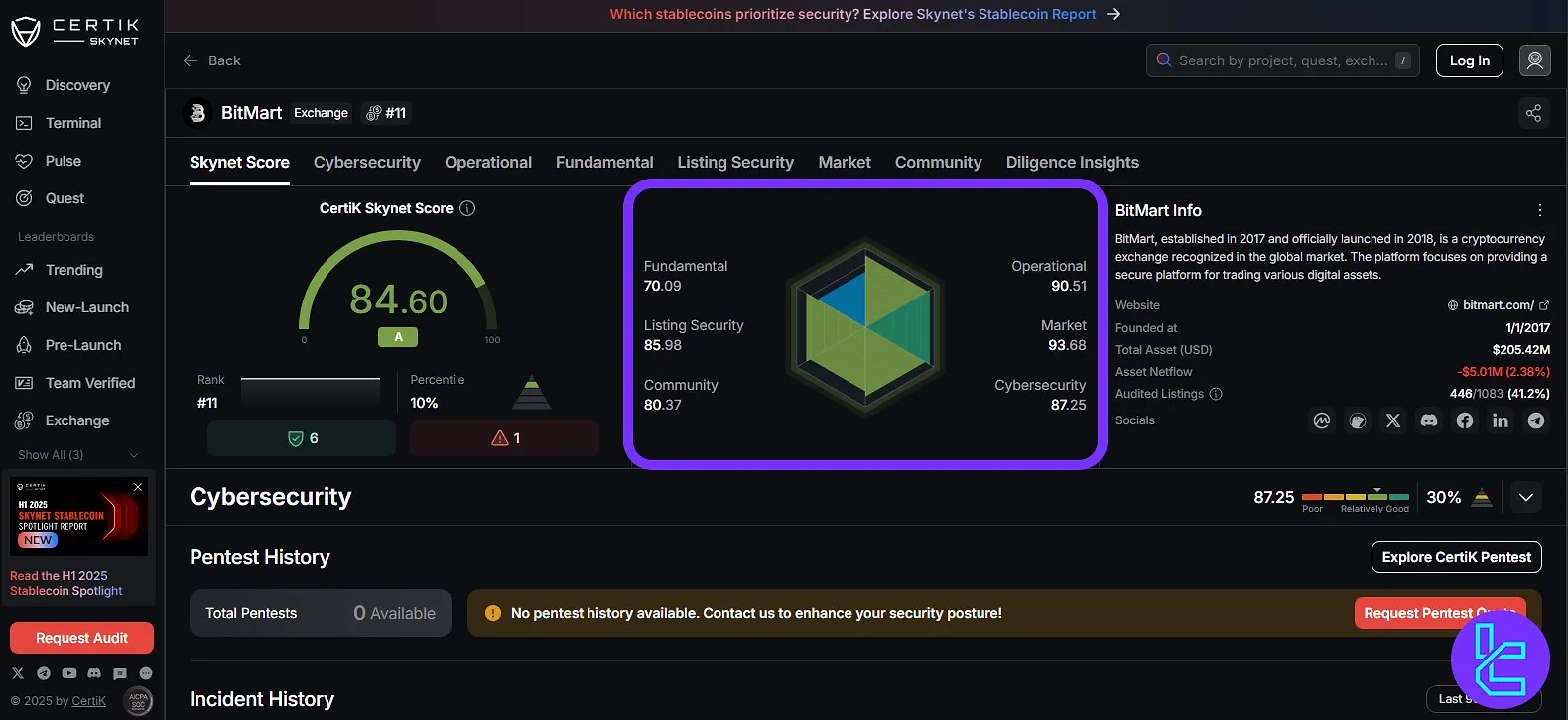The image size is (1568, 720).
Task: Click the green shield count 6 badge
Action: [x=302, y=438]
